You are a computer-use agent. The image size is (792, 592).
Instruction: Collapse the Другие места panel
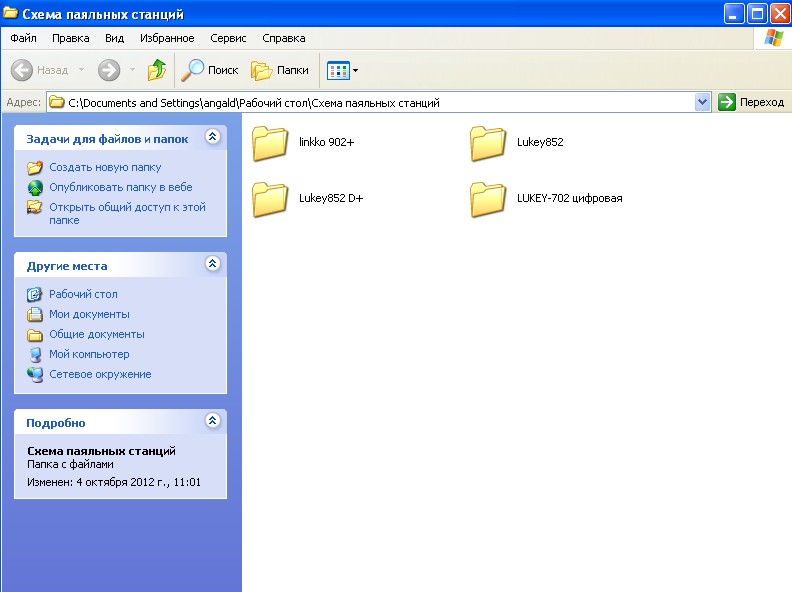point(212,264)
